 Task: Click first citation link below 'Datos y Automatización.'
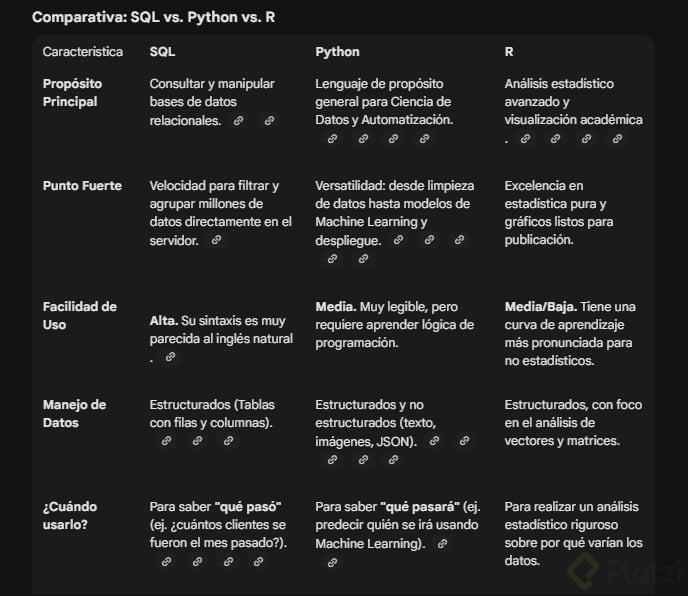pos(332,139)
